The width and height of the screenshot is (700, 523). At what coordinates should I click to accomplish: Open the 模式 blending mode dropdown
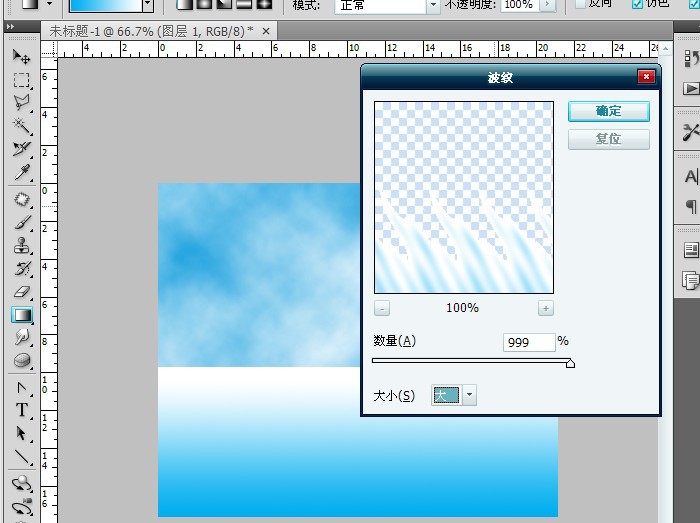pos(433,5)
